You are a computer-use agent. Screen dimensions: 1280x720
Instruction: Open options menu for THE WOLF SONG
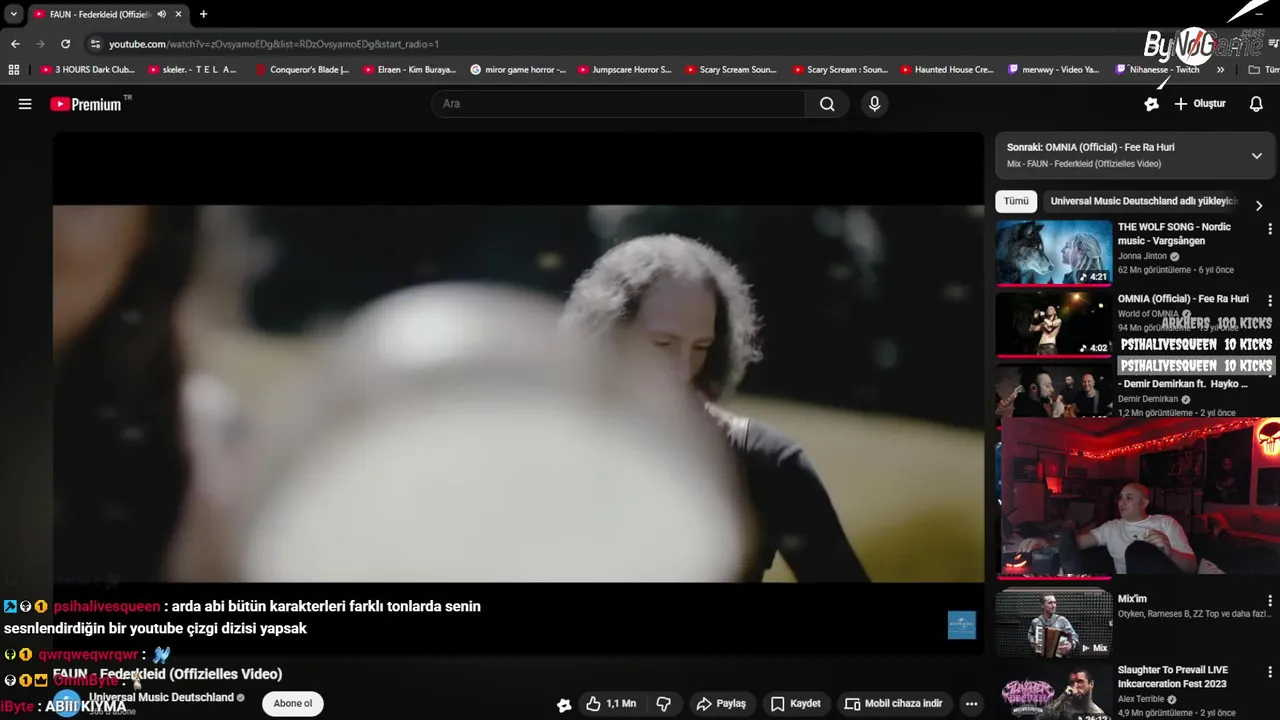(x=1270, y=229)
